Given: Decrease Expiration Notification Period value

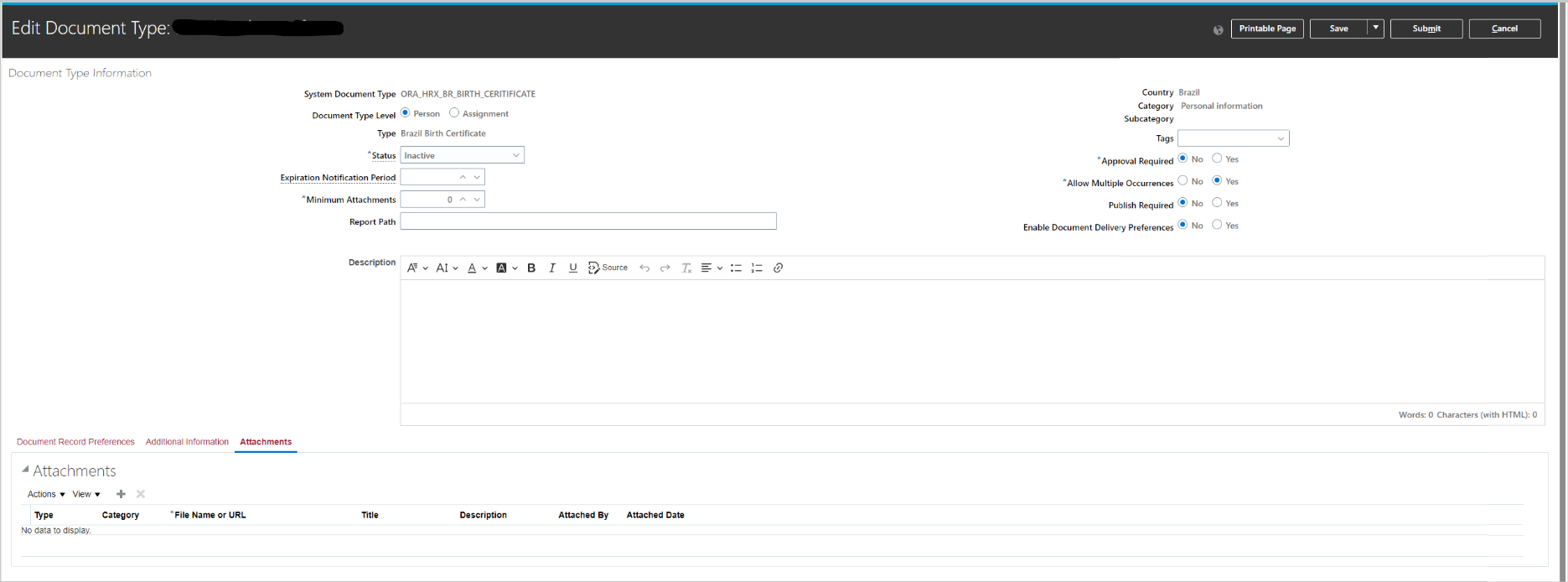Looking at the screenshot, I should [477, 177].
